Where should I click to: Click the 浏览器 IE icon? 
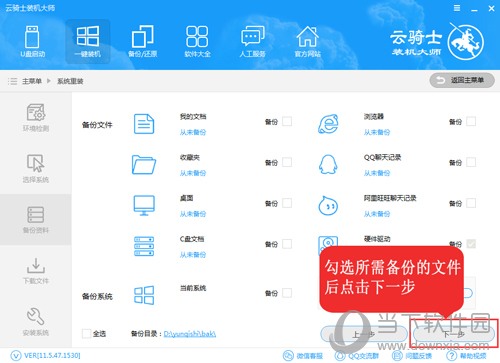(328, 124)
